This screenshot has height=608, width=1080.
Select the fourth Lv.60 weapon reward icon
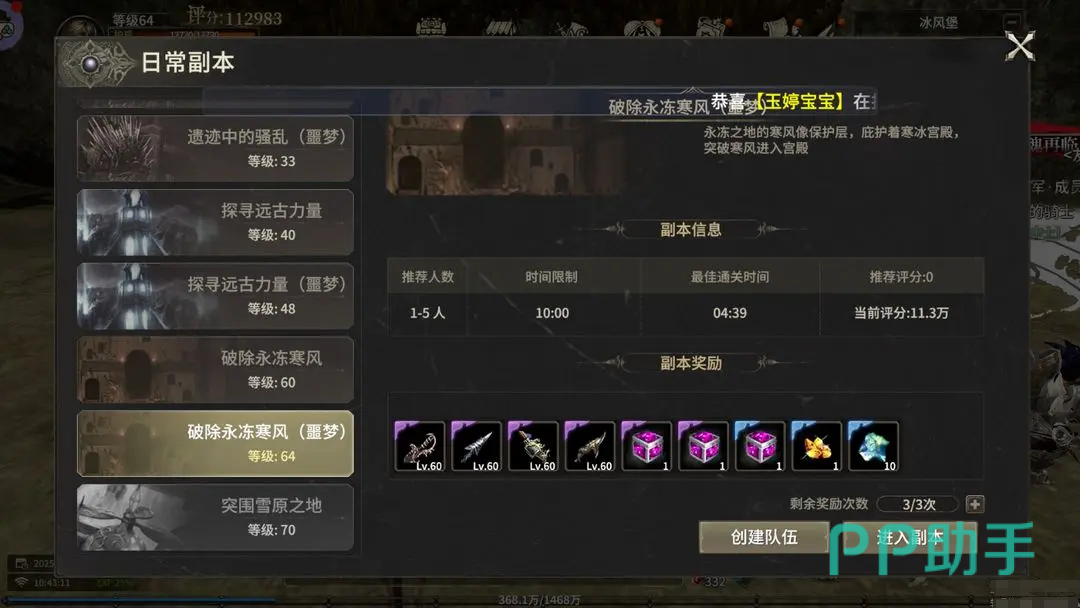click(590, 446)
